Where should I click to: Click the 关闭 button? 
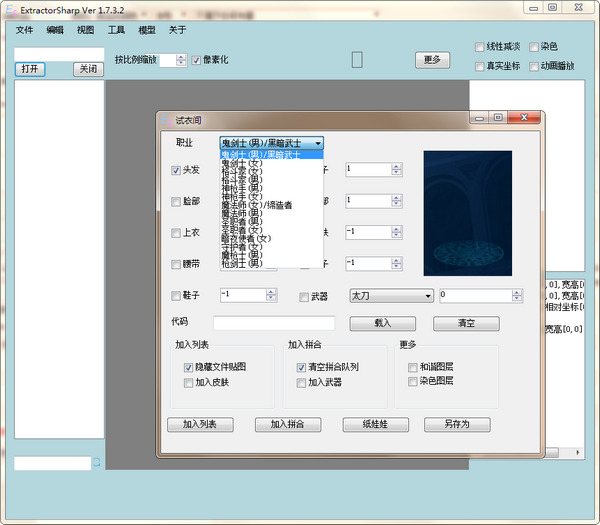[x=88, y=69]
